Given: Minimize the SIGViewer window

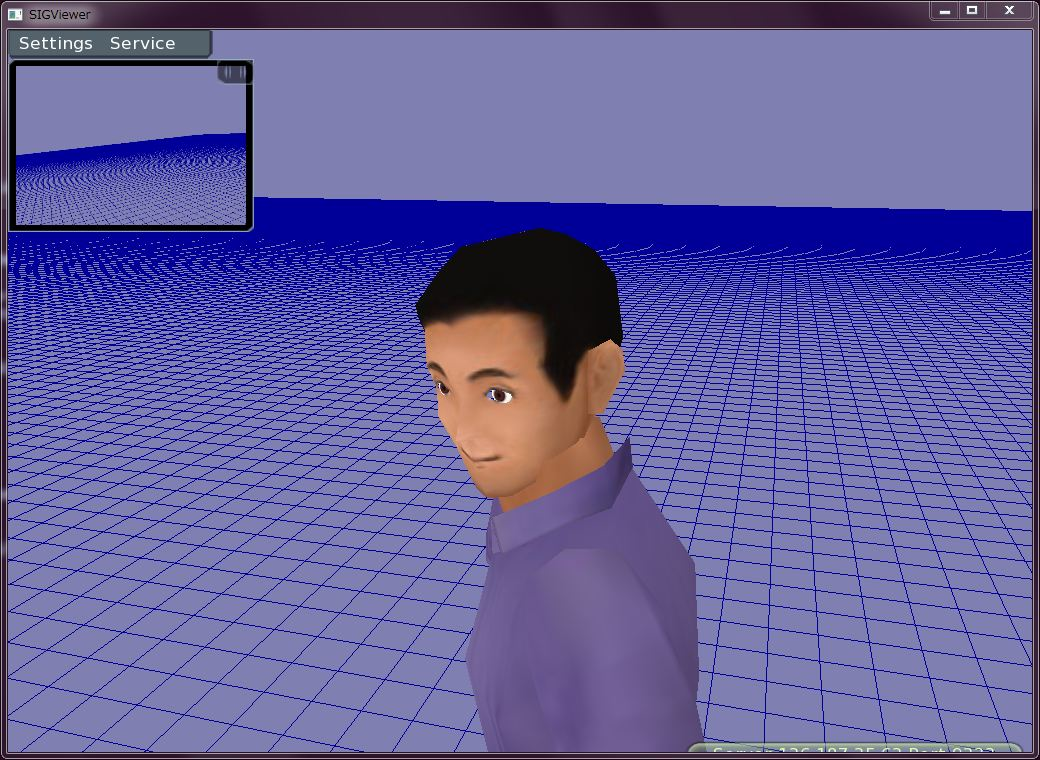Looking at the screenshot, I should click(944, 11).
